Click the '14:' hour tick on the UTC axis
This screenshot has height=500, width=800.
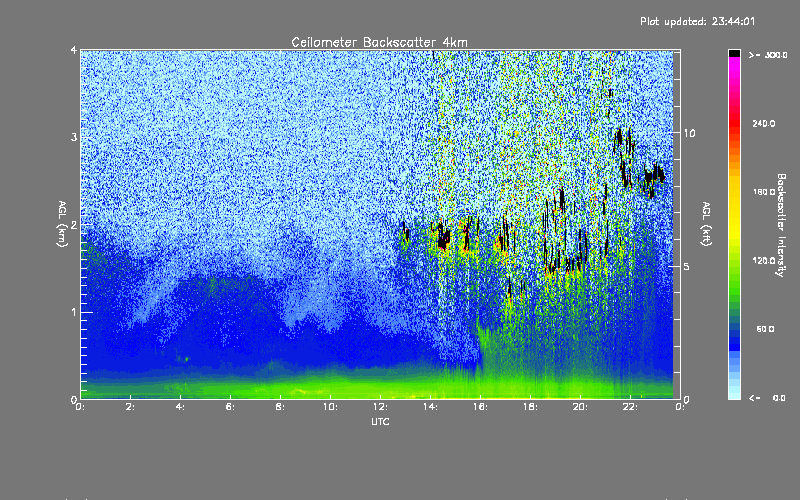[x=430, y=407]
